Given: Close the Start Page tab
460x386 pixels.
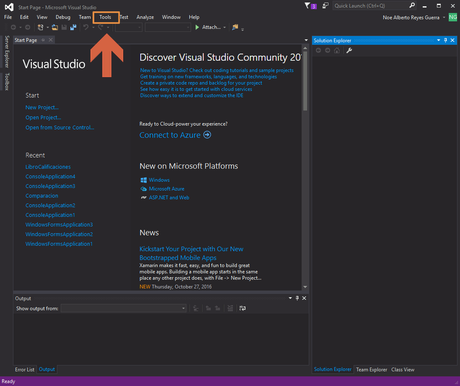Looking at the screenshot, I should (x=51, y=40).
